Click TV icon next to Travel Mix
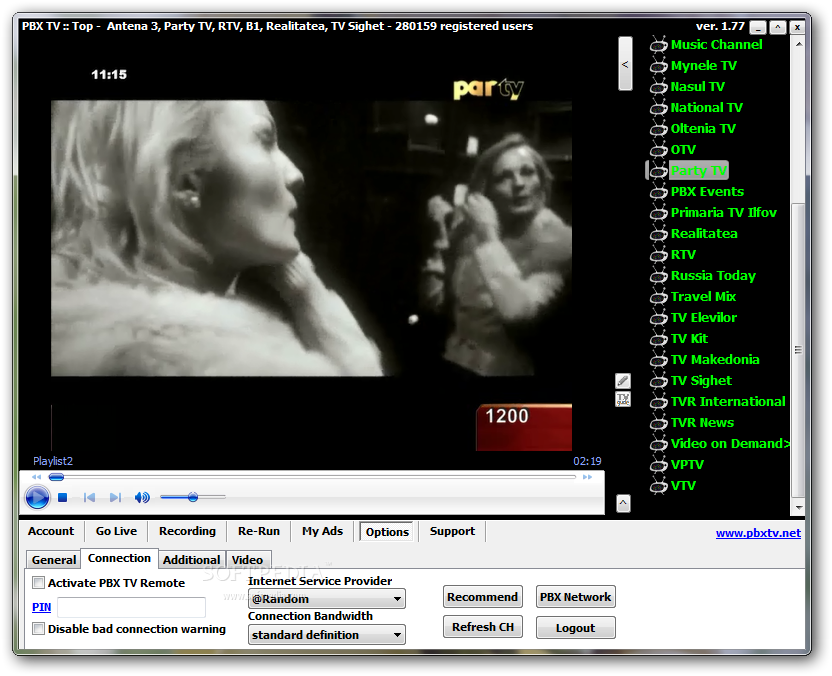This screenshot has height=676, width=832. click(x=658, y=297)
